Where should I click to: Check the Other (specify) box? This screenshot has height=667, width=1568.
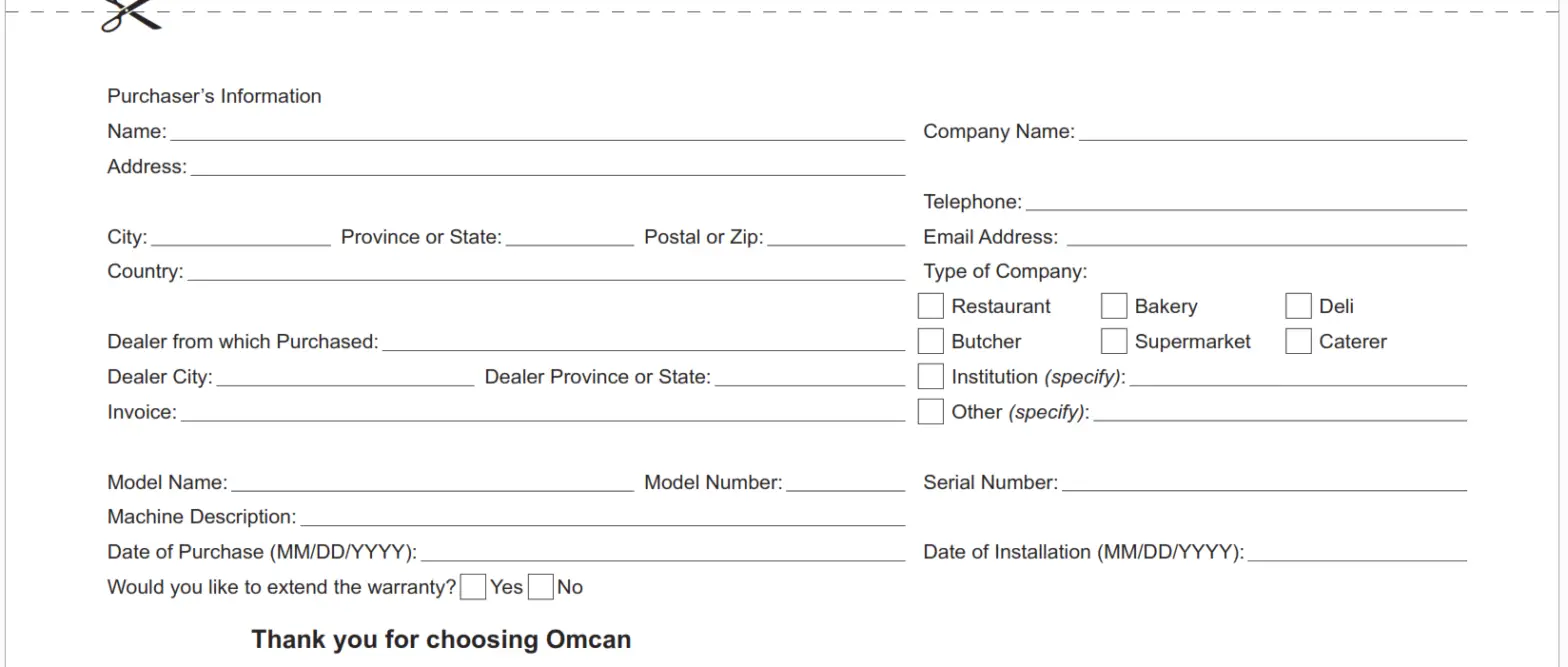pyautogui.click(x=930, y=411)
